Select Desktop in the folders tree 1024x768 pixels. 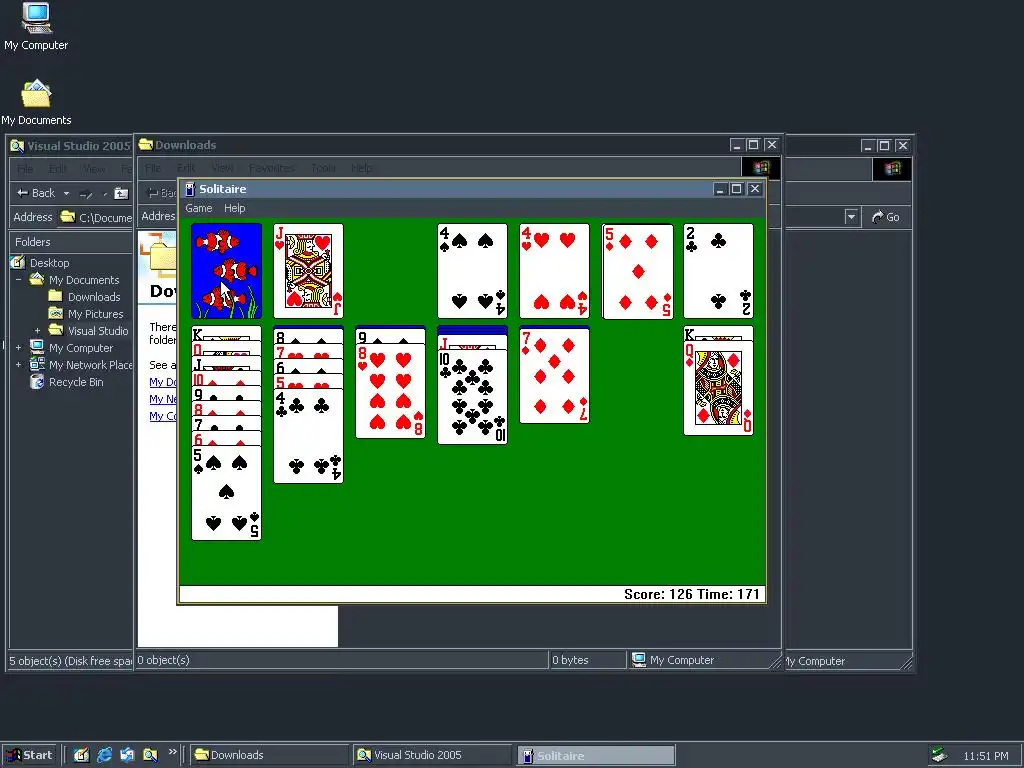click(x=49, y=263)
